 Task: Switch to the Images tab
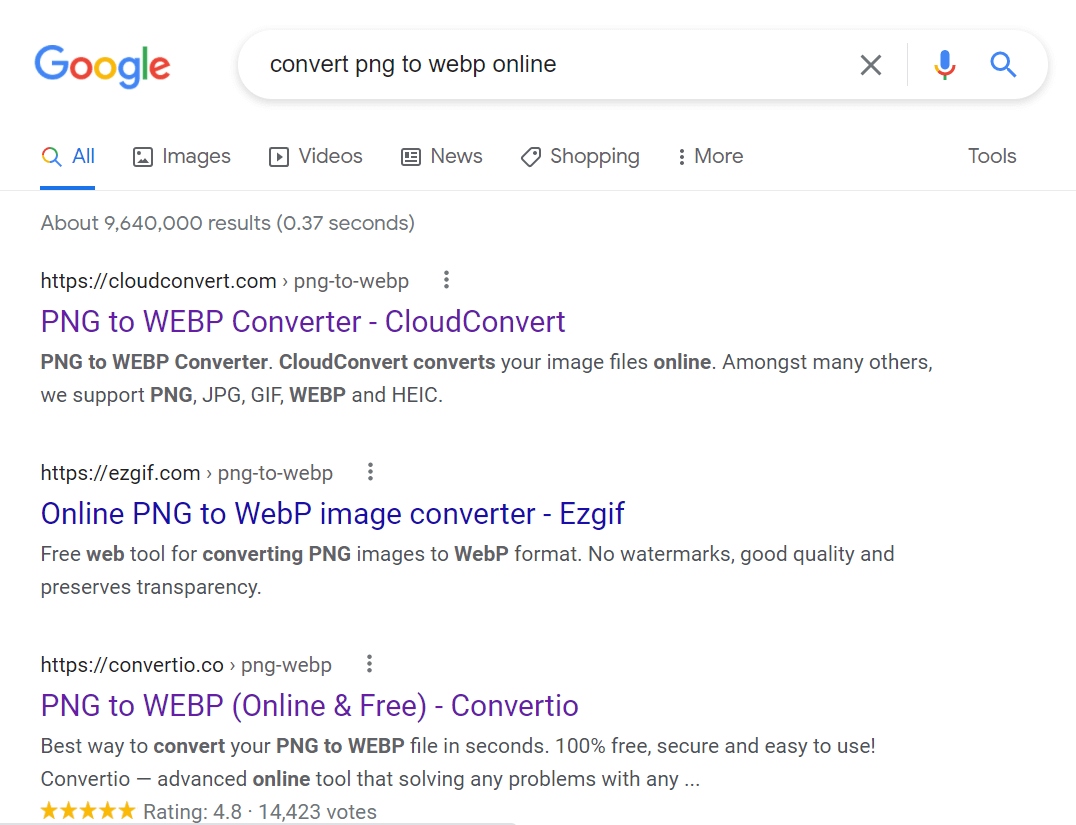pyautogui.click(x=182, y=156)
